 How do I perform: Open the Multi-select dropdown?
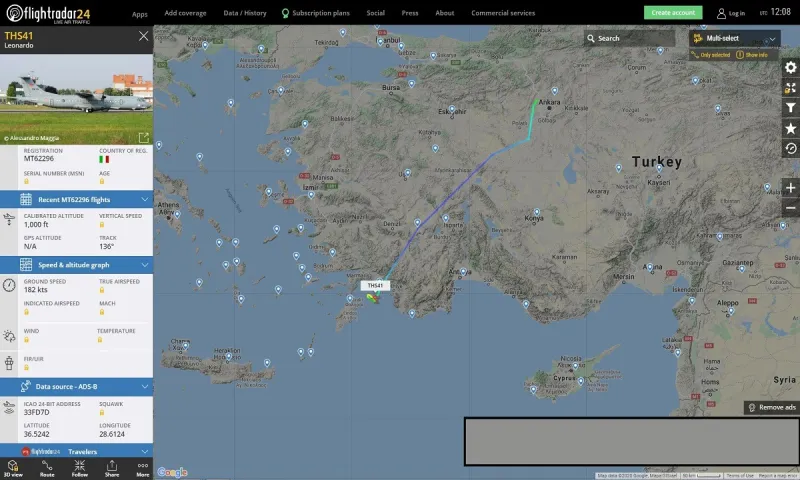click(735, 38)
